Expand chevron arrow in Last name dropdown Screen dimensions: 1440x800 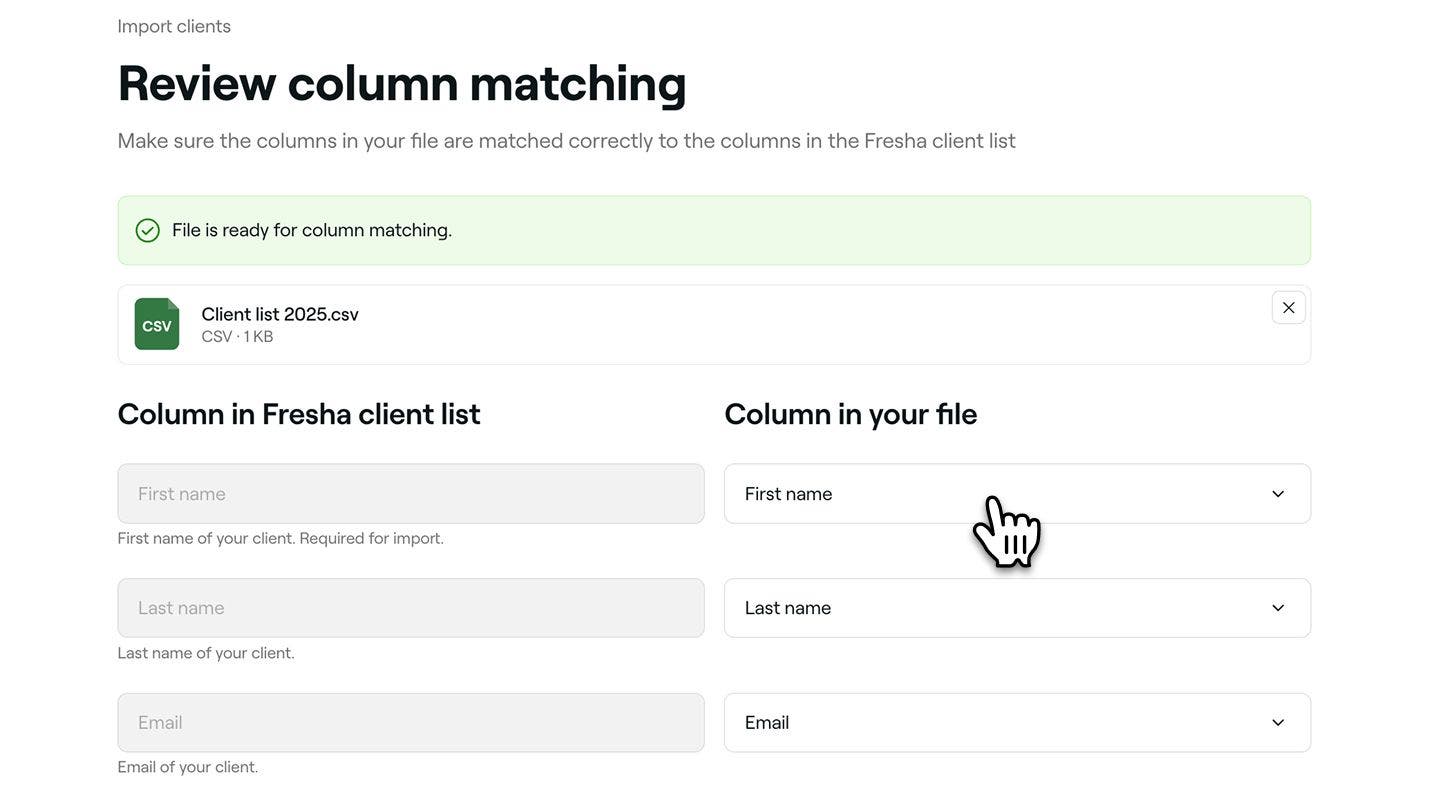tap(1278, 608)
